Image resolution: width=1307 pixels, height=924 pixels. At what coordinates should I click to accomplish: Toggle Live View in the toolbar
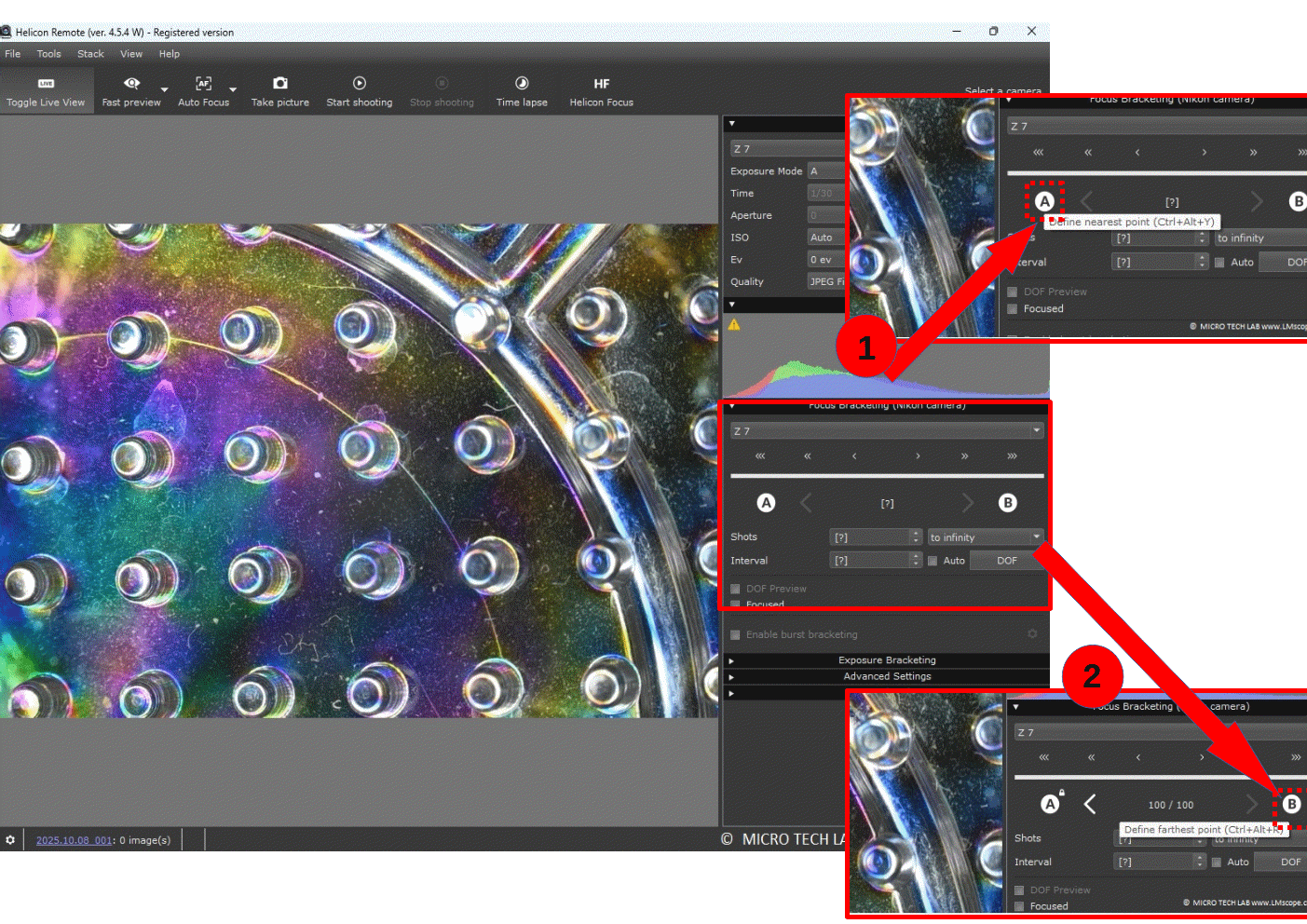45,91
